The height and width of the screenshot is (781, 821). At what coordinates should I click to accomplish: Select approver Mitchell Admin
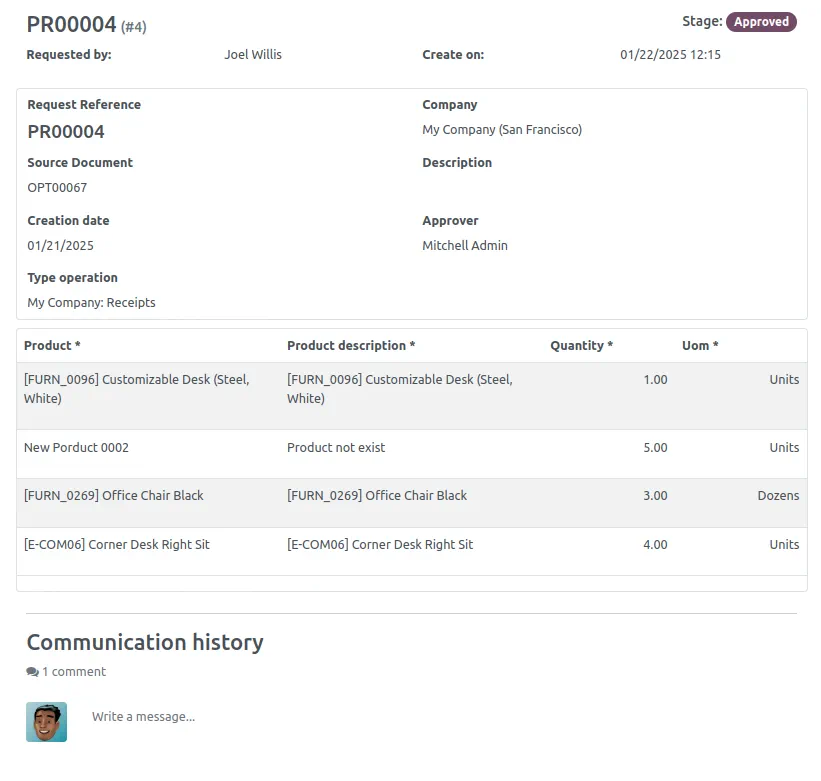coord(465,245)
